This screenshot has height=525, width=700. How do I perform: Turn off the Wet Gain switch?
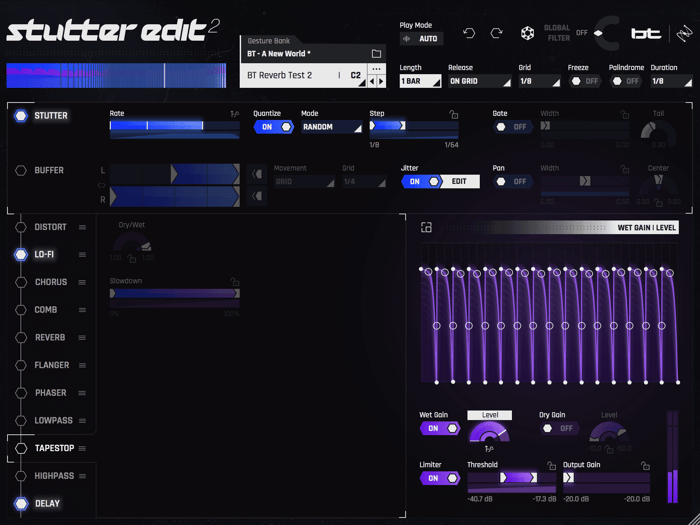[x=440, y=429]
